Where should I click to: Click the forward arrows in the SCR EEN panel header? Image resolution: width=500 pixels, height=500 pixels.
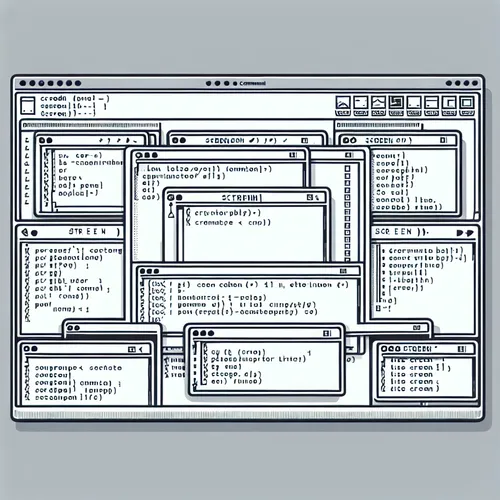point(465,233)
